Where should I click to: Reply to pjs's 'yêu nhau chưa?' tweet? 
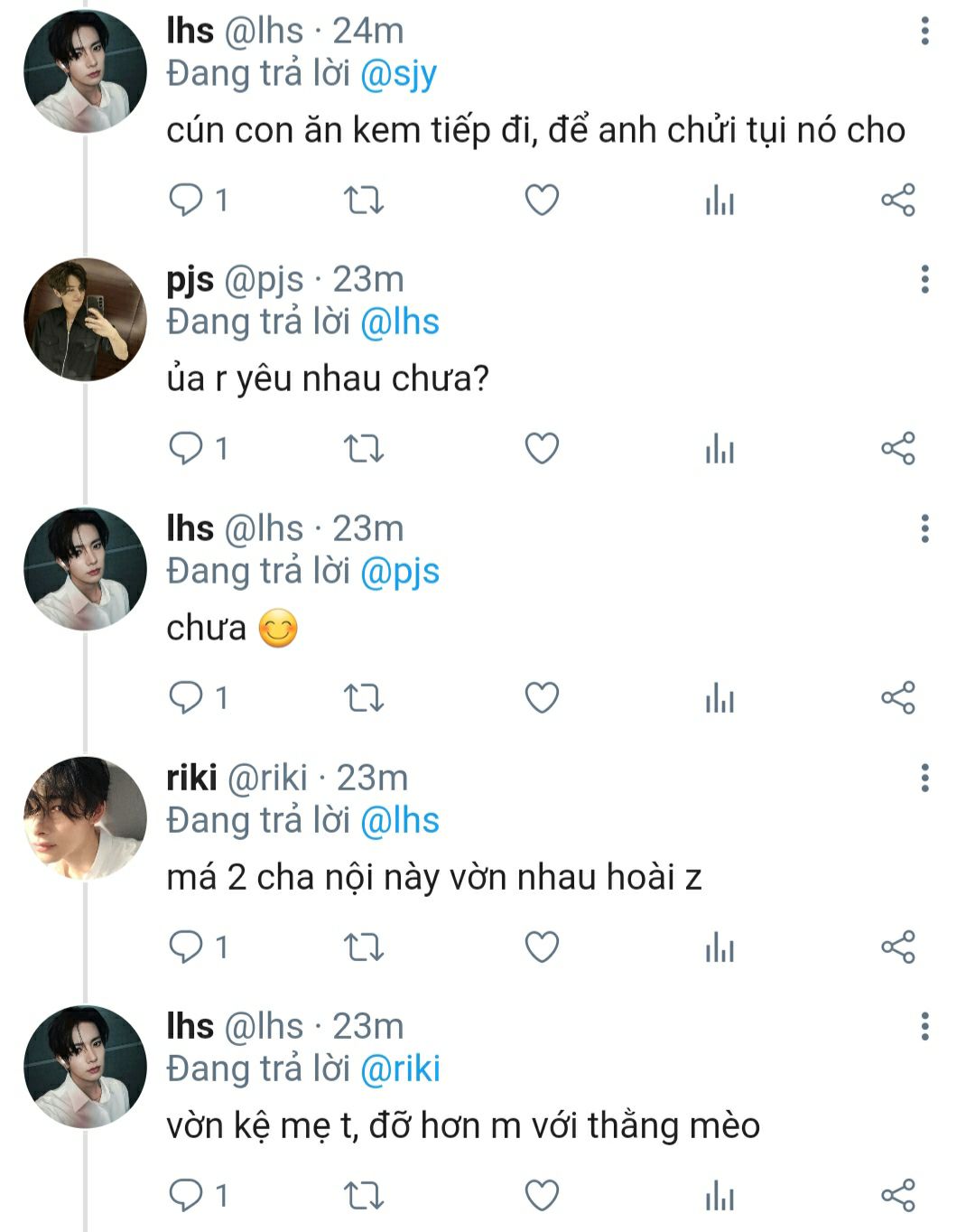(x=186, y=449)
